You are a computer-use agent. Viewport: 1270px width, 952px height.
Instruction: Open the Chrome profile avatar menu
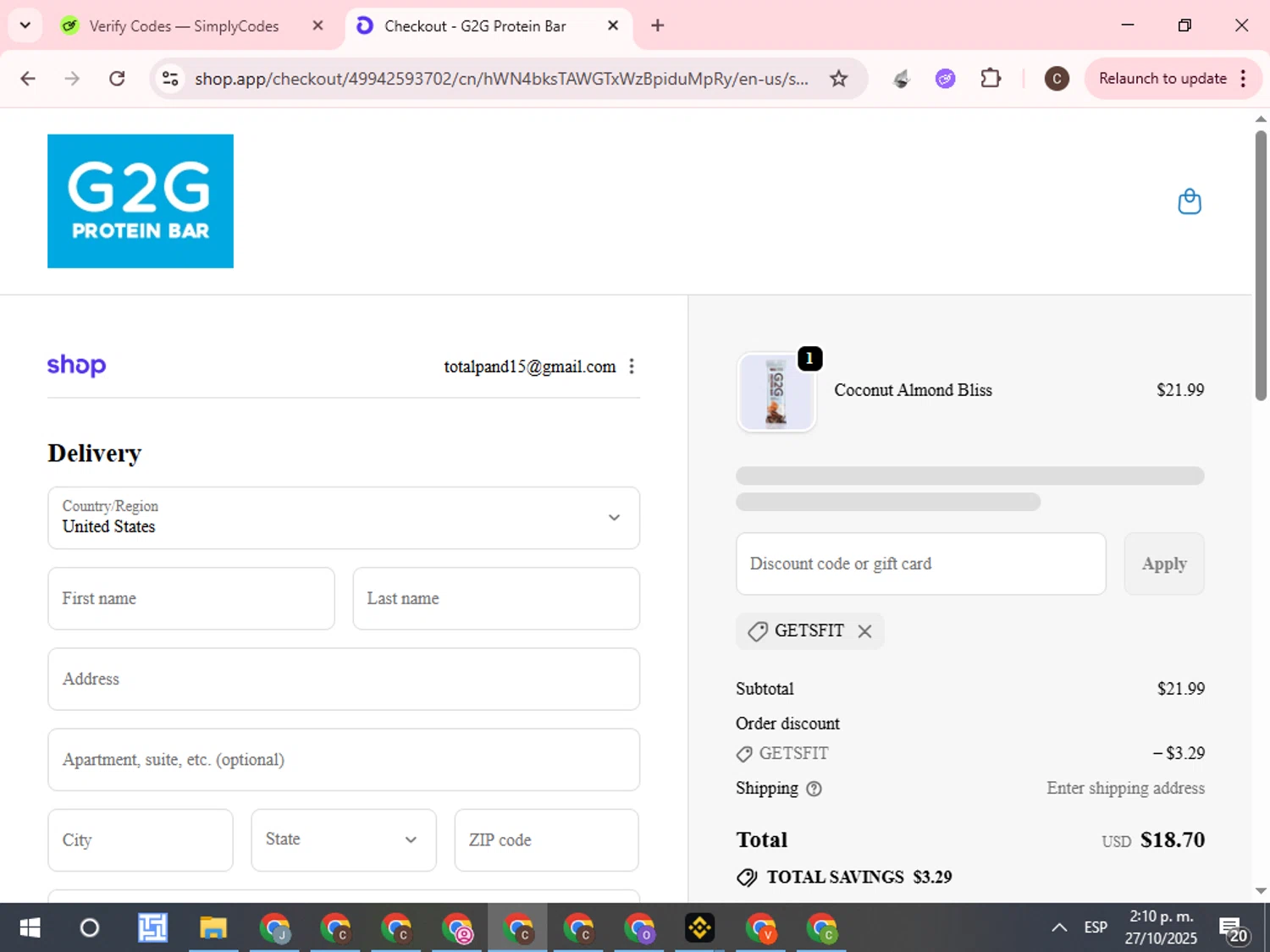tap(1057, 79)
